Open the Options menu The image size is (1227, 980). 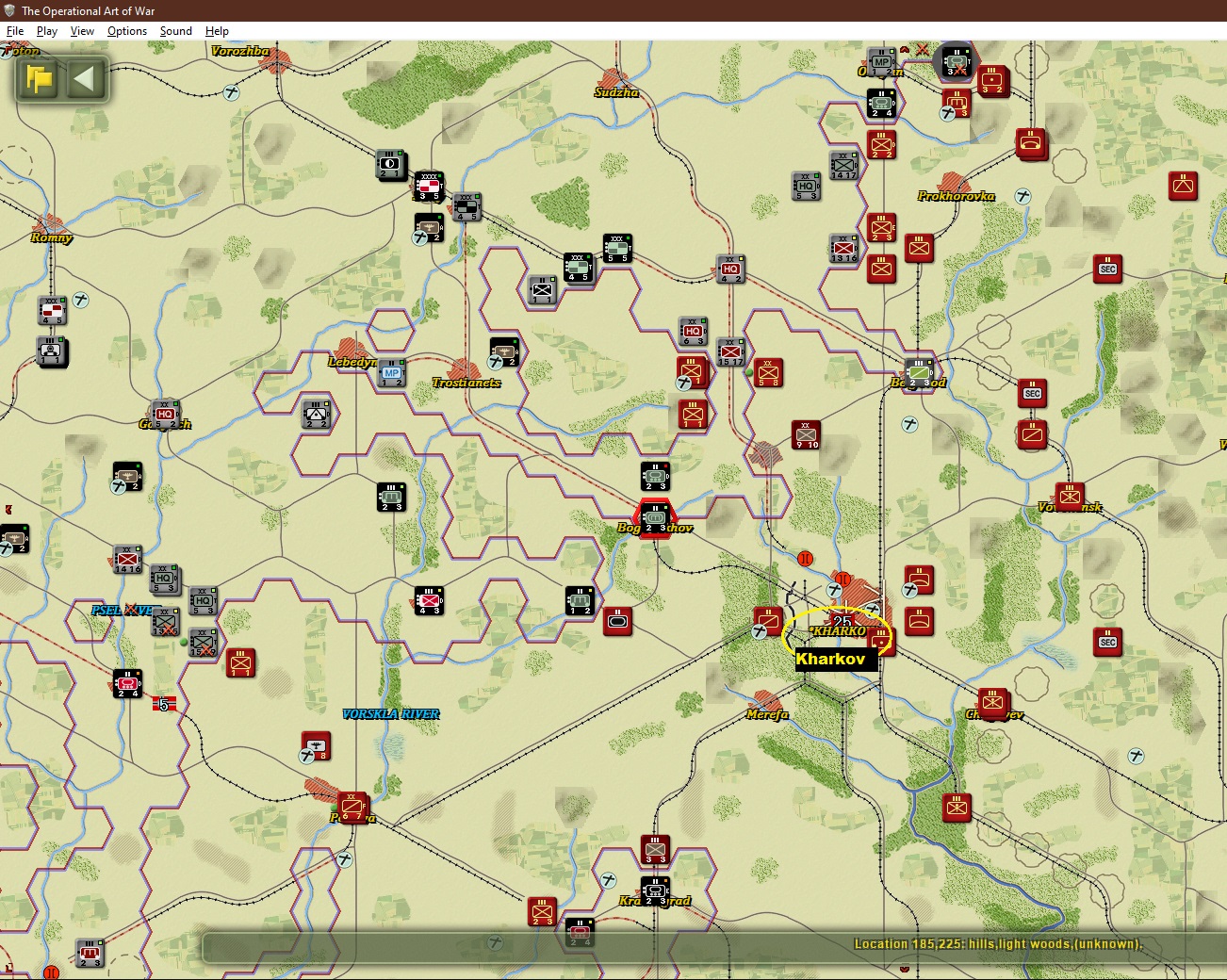127,31
